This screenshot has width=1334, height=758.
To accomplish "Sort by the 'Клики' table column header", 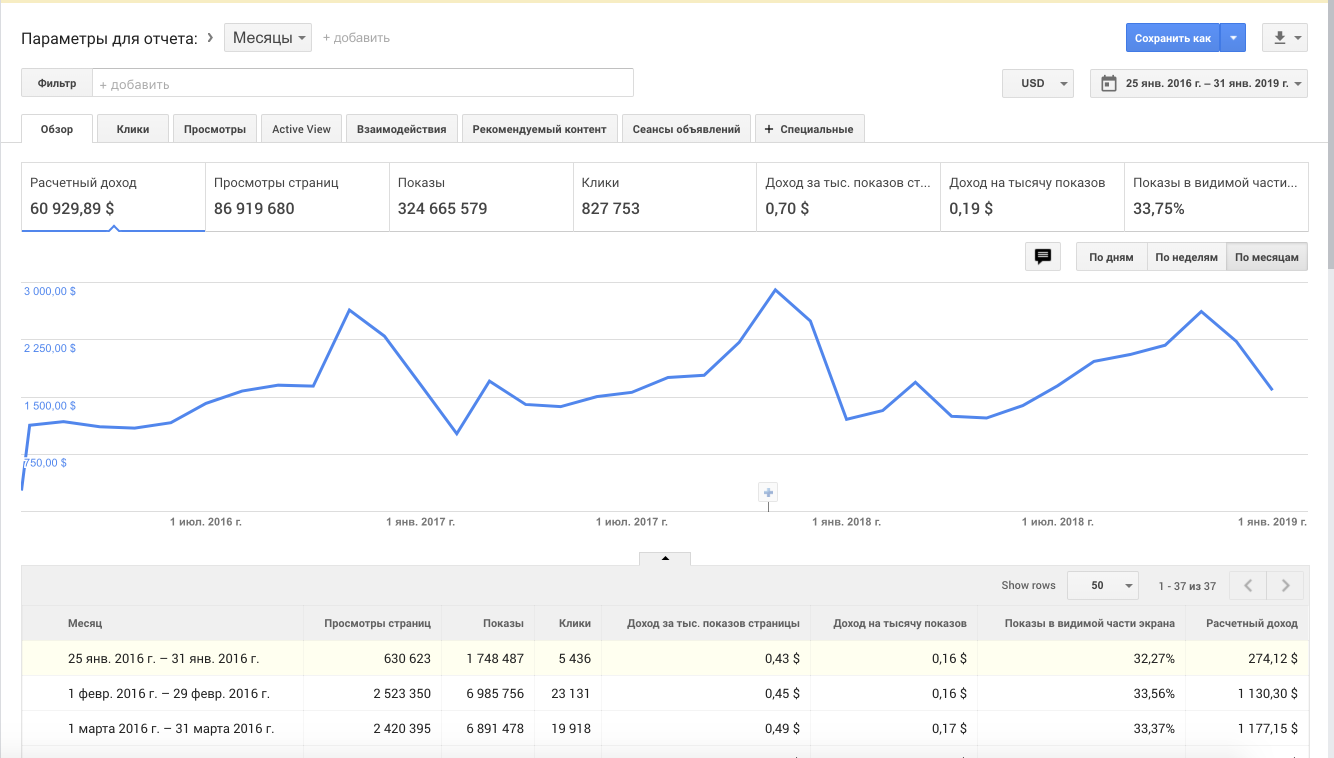I will [x=574, y=623].
